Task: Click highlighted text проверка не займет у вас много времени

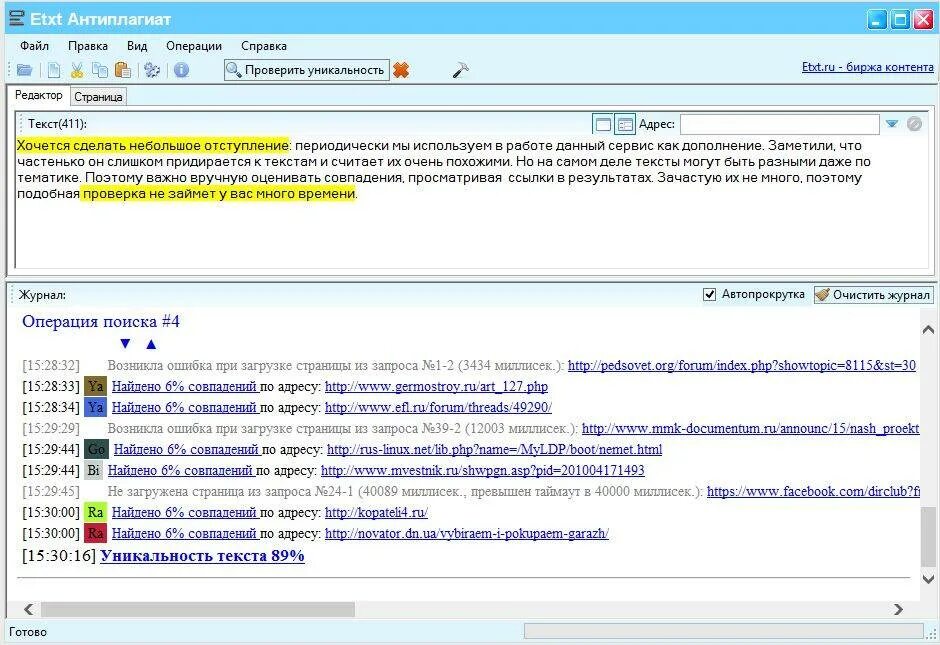Action: click(219, 194)
